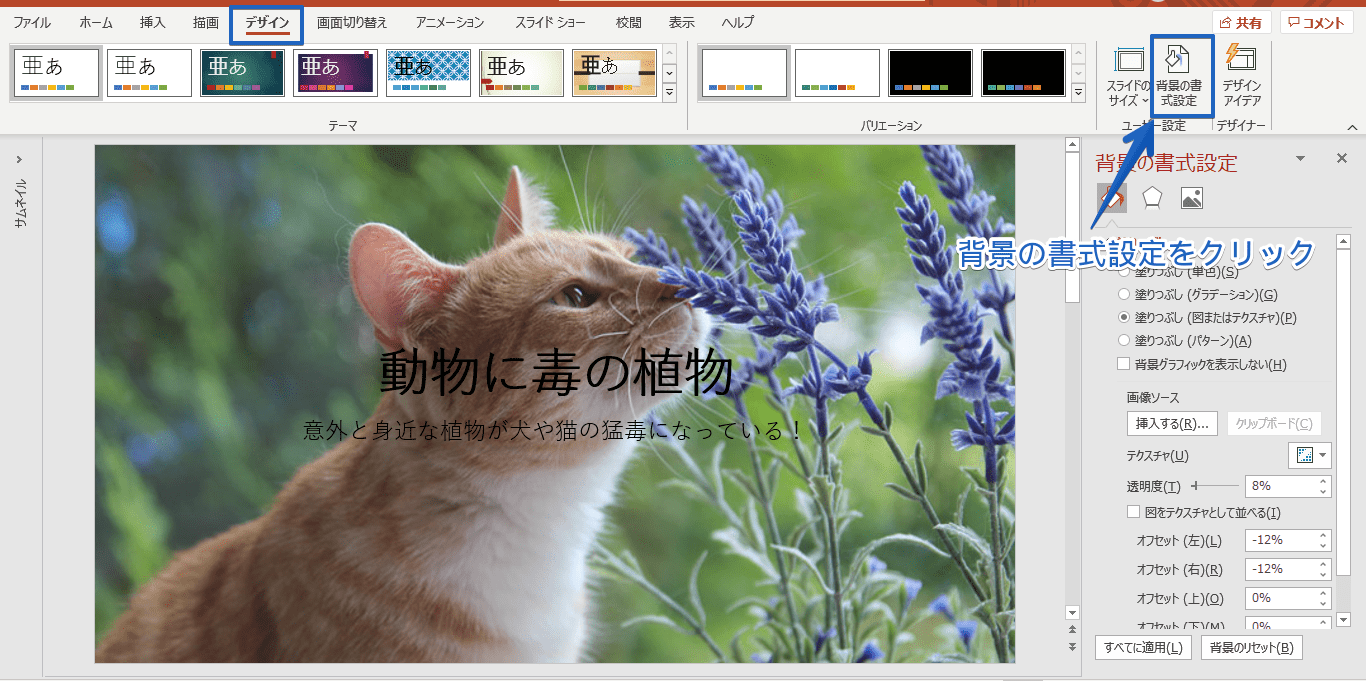Expand the variations gallery dropdown
This screenshot has width=1366, height=681.
[1078, 92]
